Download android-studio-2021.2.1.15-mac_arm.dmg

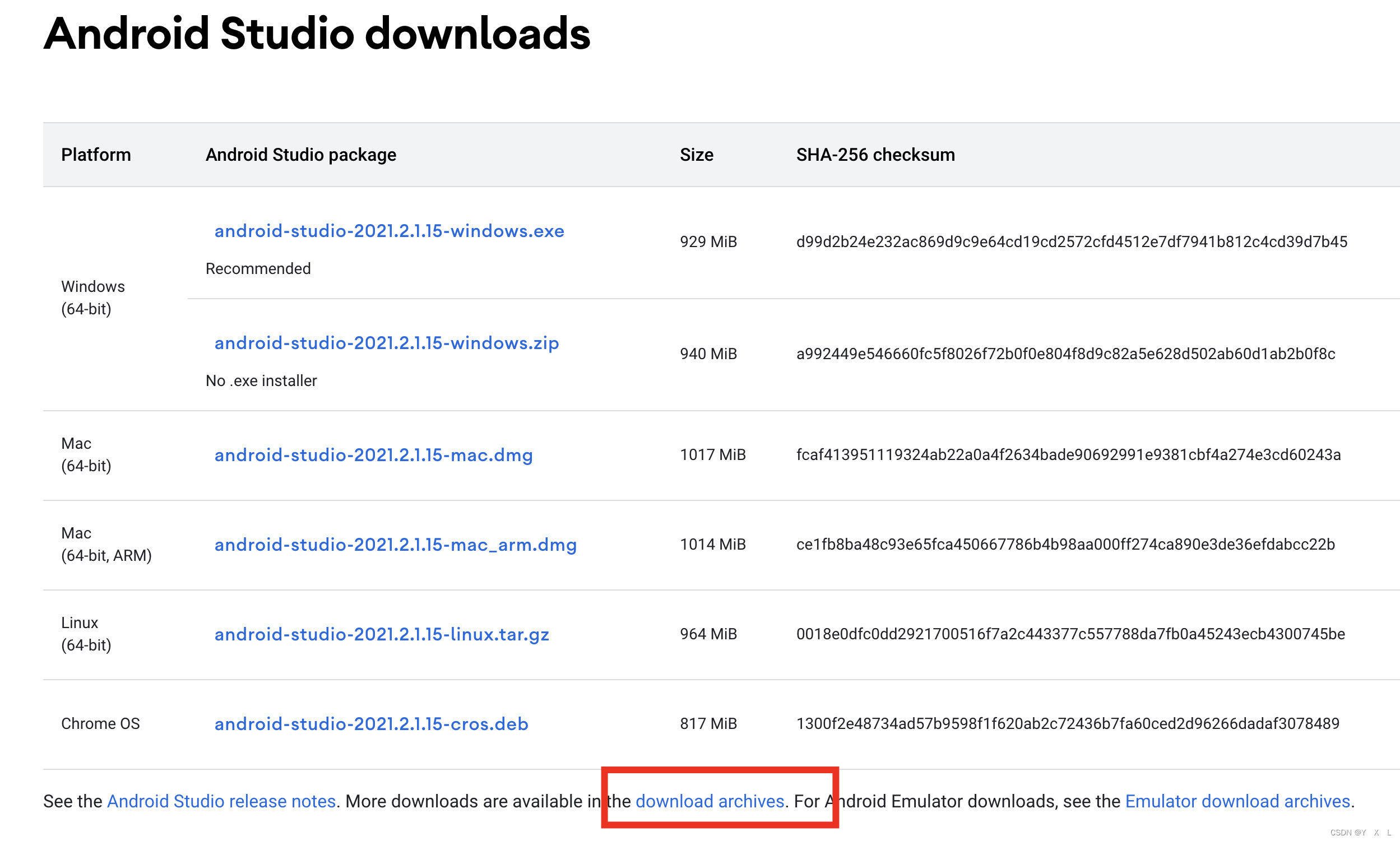[x=395, y=545]
